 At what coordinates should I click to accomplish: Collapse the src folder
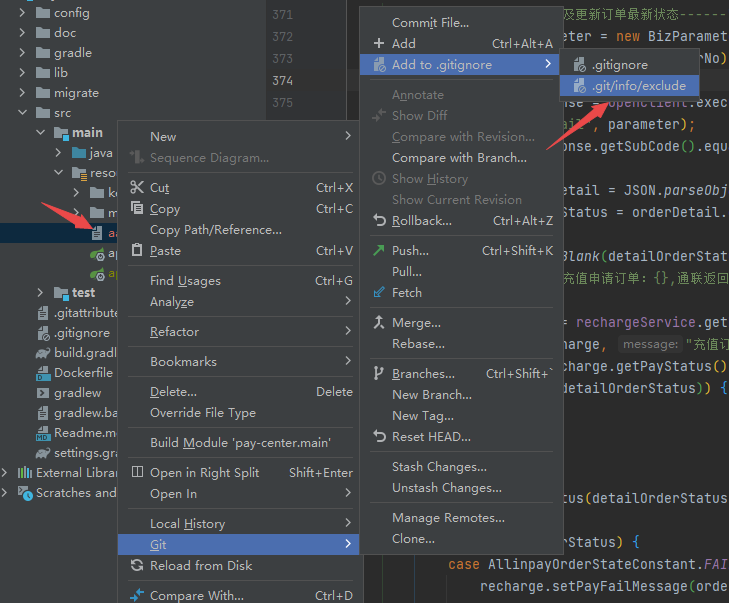pyautogui.click(x=22, y=113)
